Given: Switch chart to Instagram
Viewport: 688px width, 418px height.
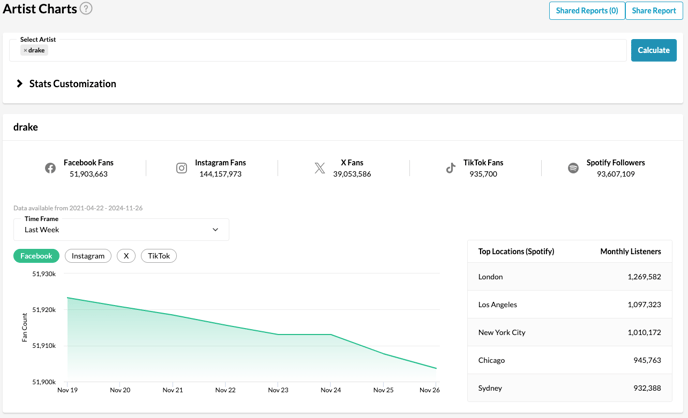Looking at the screenshot, I should click(x=88, y=256).
